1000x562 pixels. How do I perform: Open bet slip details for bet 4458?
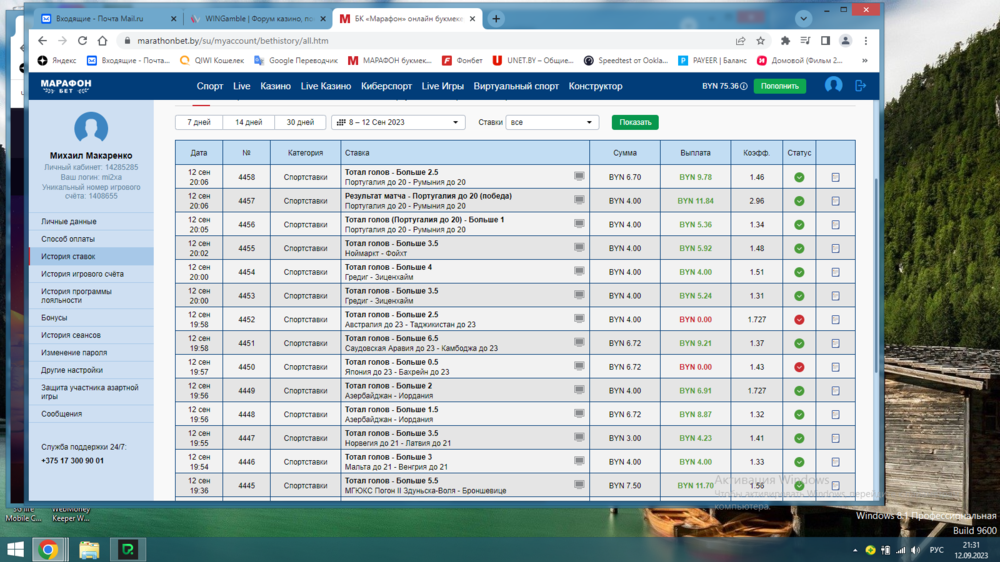point(835,177)
